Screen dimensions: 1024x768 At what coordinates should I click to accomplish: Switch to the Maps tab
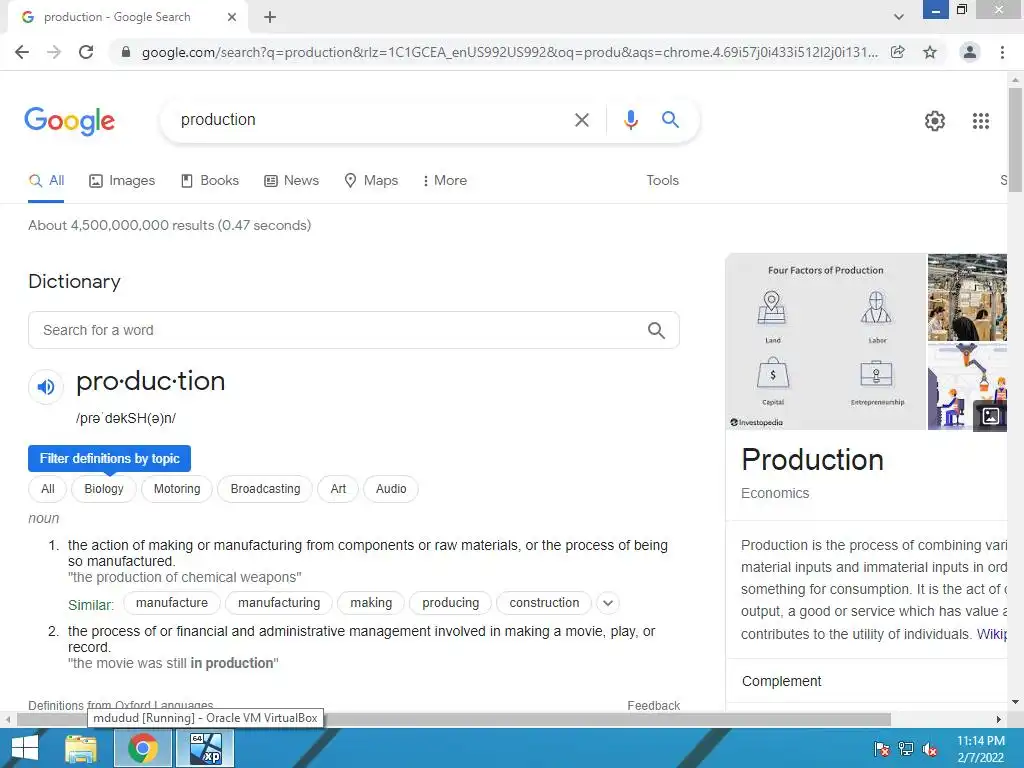point(371,181)
